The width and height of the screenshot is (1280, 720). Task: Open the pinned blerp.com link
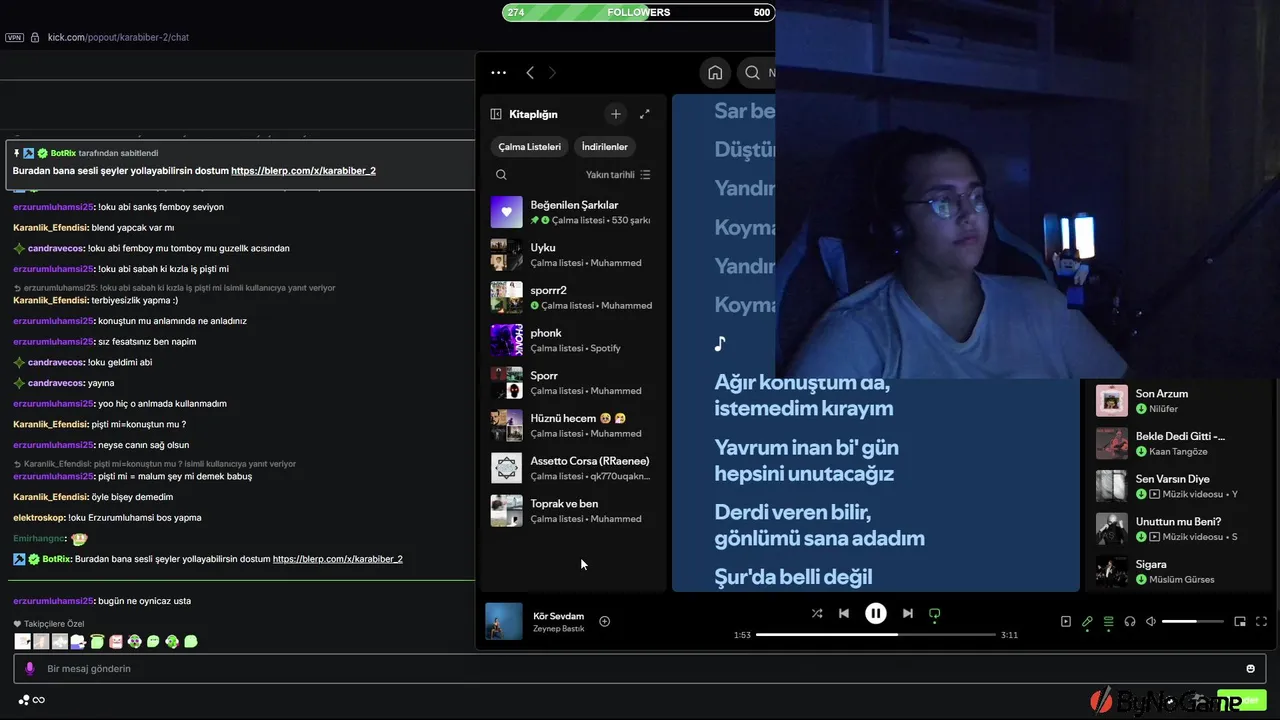pos(303,171)
